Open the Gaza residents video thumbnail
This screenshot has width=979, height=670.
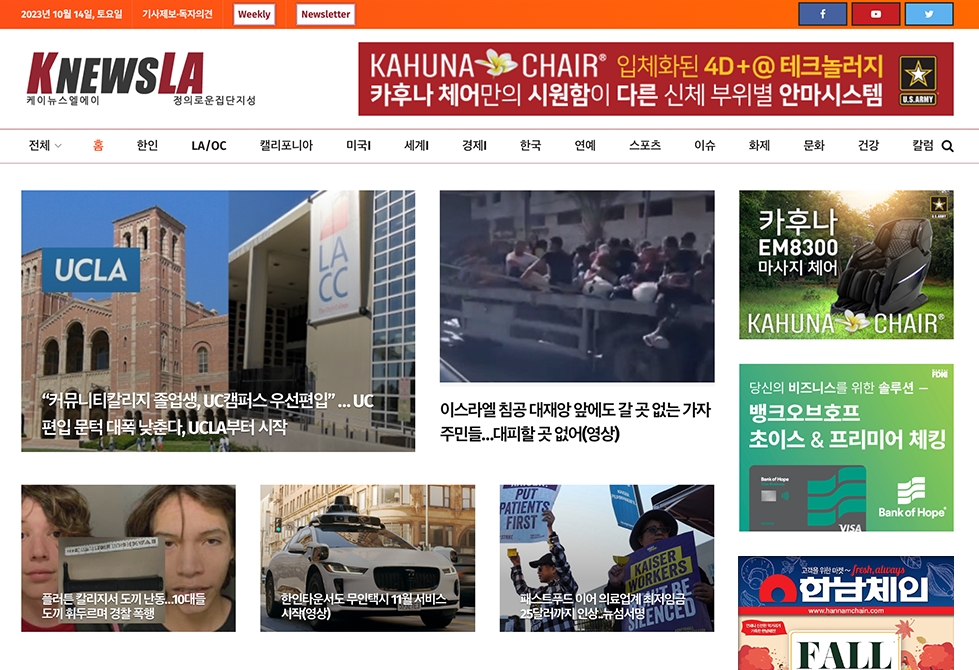[577, 286]
